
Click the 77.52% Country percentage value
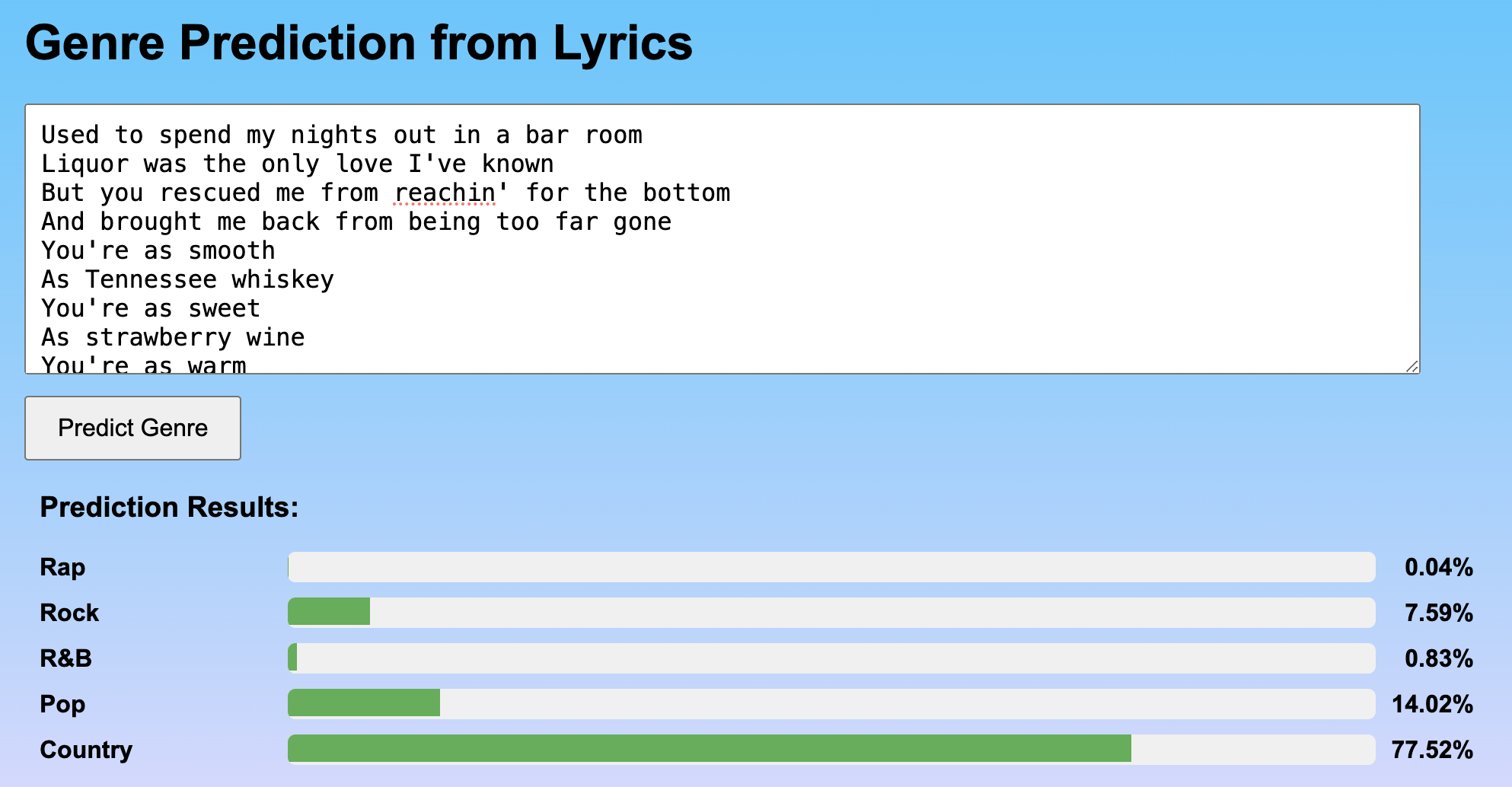1432,749
